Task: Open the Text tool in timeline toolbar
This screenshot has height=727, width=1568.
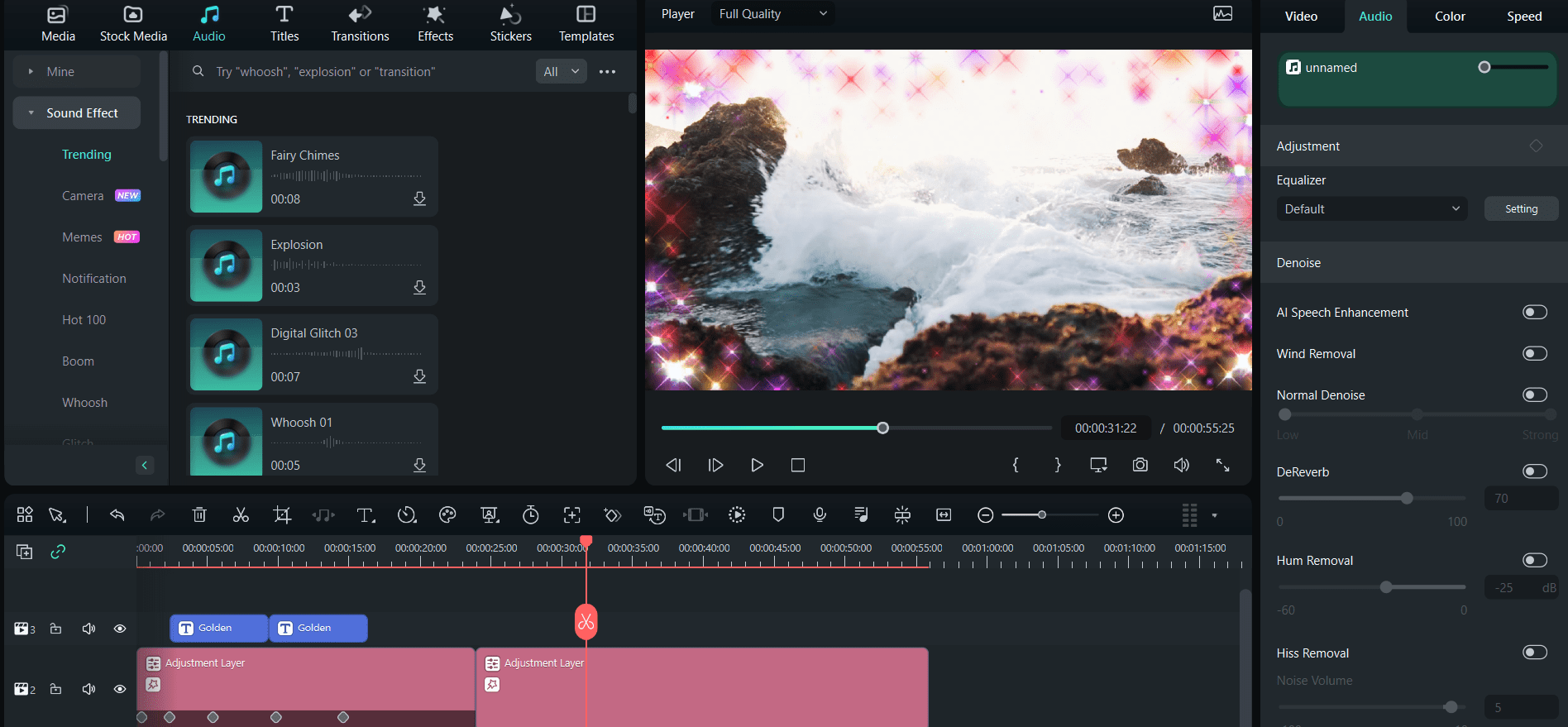Action: point(365,515)
